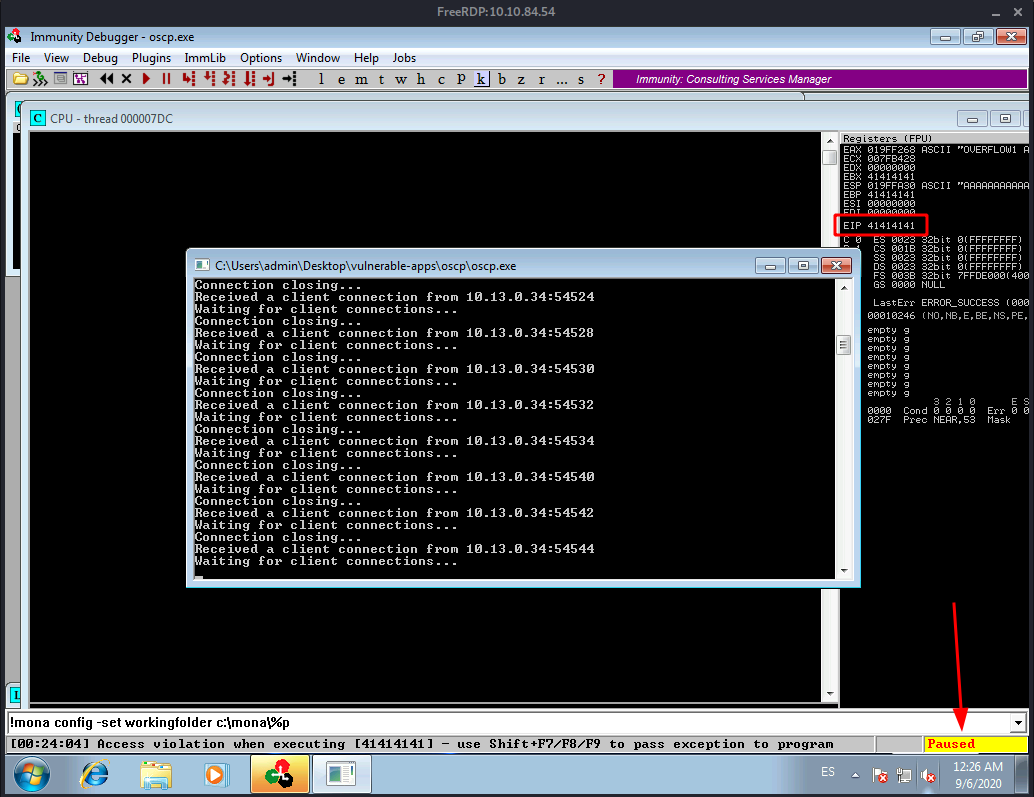Close program with X toolbar icon
Screen dimensions: 1034x797
point(127,79)
